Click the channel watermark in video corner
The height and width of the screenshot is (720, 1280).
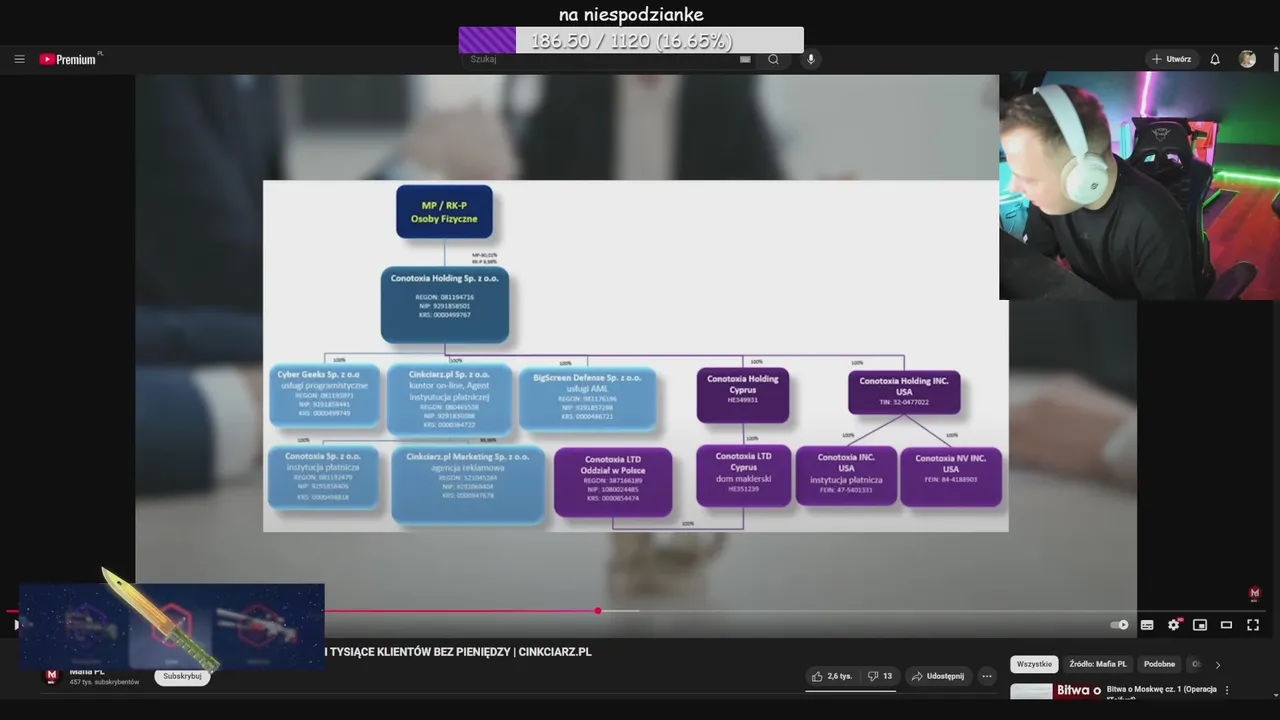pos(1255,594)
